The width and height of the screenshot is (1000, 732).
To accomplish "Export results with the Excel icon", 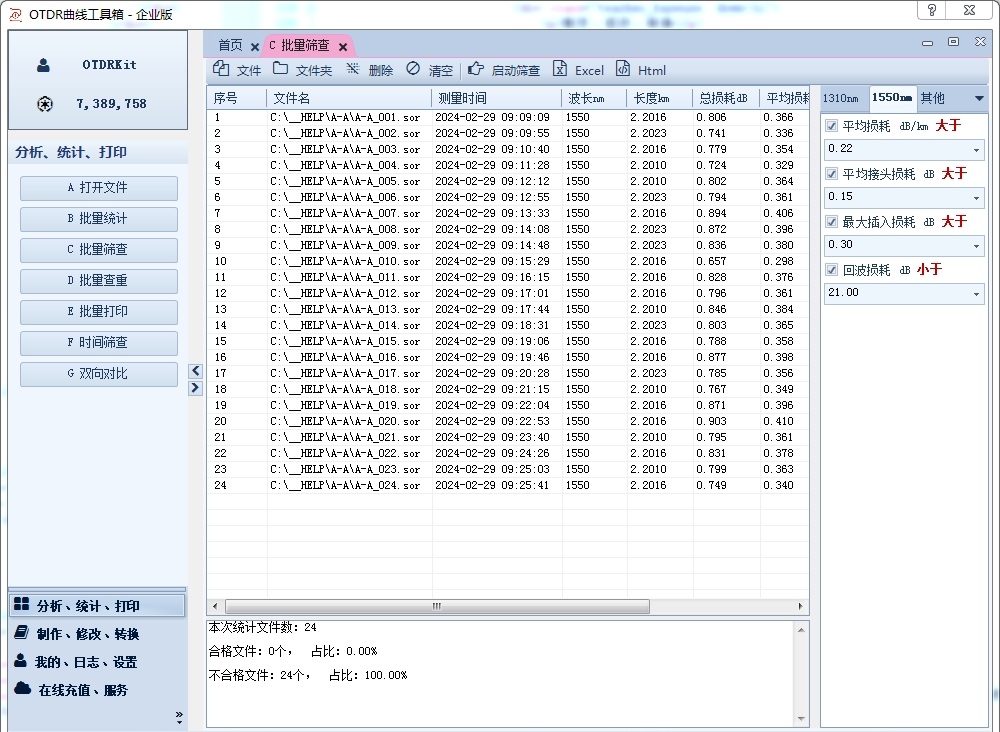I will pyautogui.click(x=561, y=69).
